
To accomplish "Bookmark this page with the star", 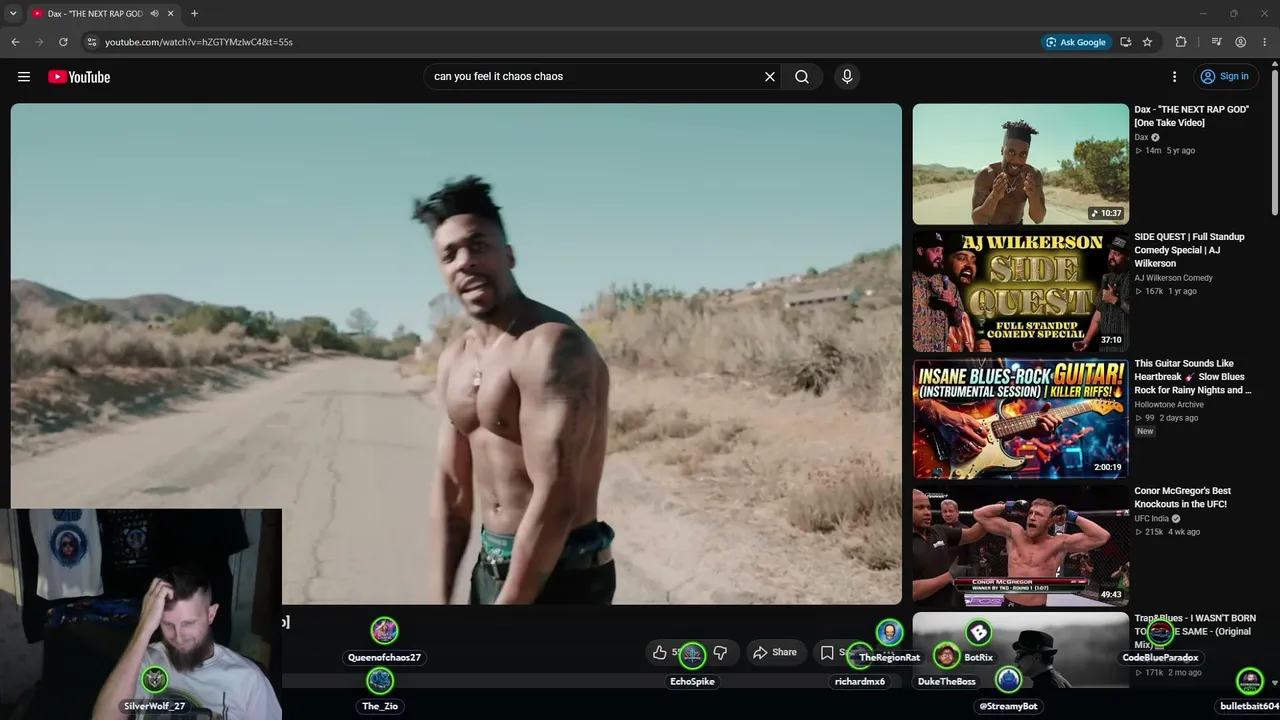I will (1147, 42).
